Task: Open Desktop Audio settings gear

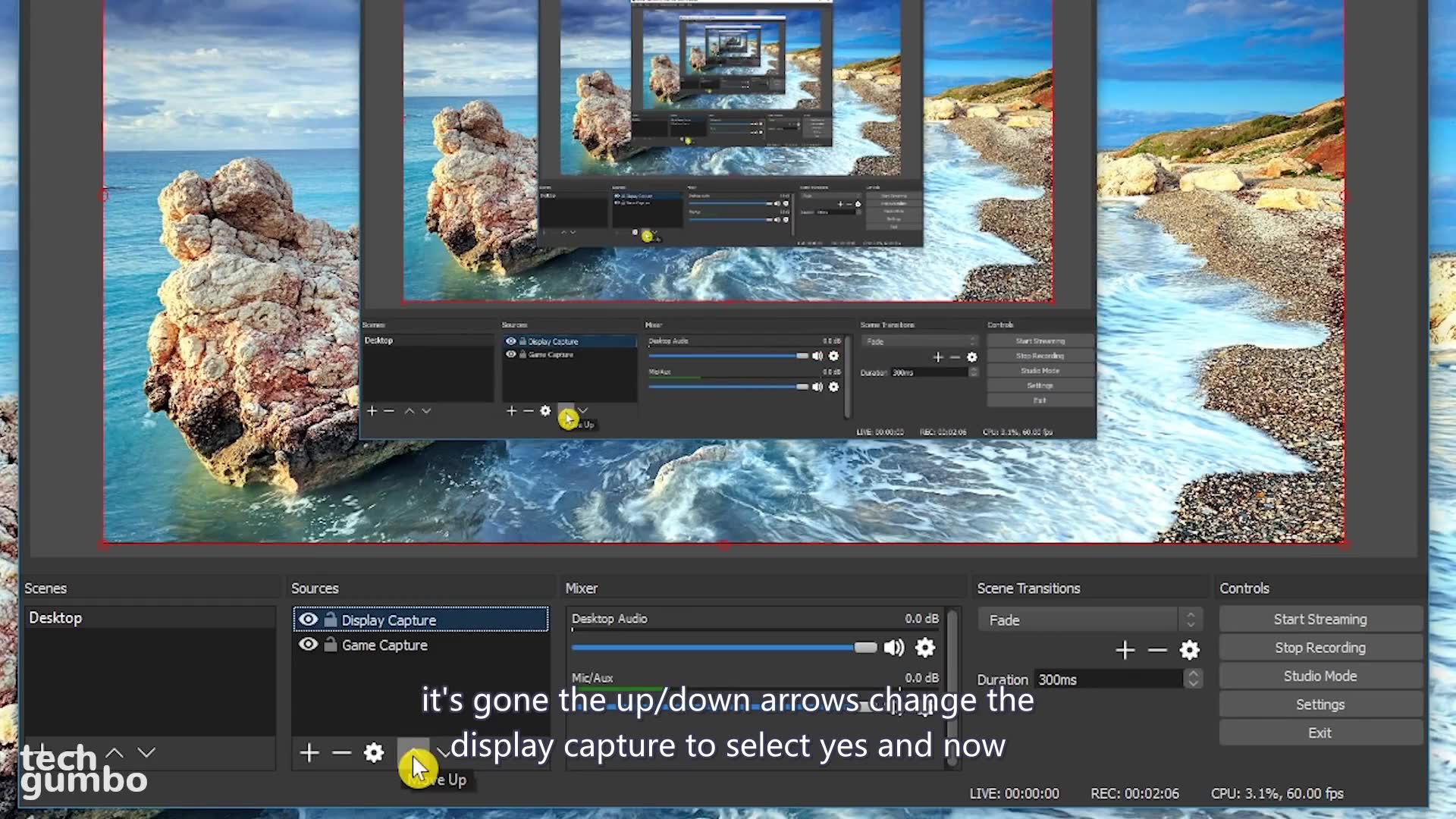Action: (x=925, y=648)
